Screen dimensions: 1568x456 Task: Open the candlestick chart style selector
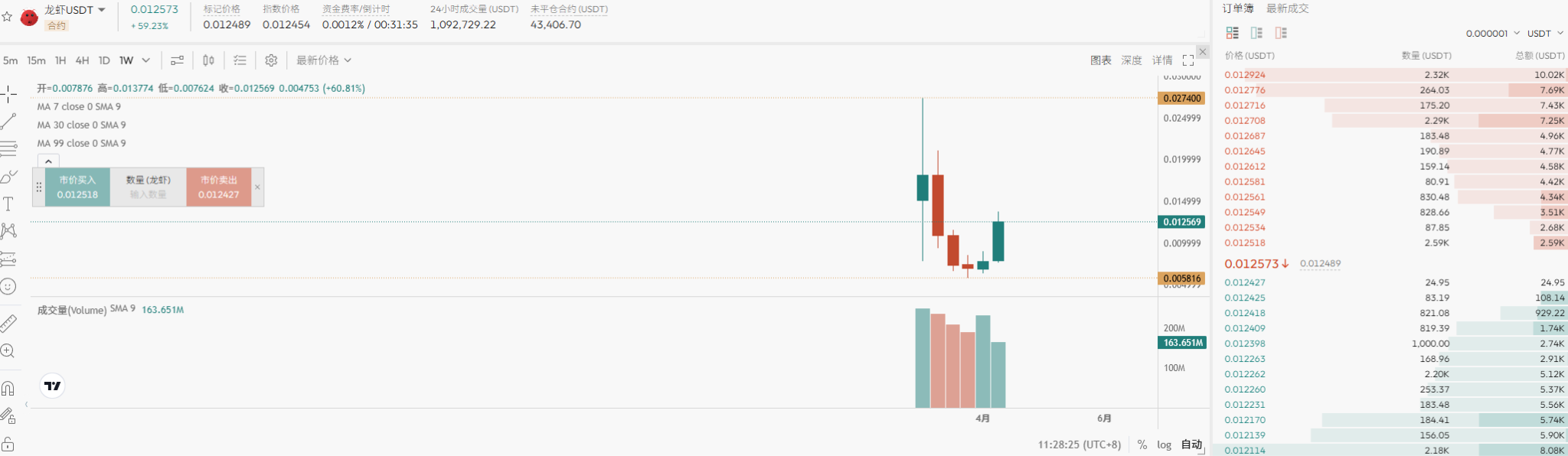(x=208, y=60)
